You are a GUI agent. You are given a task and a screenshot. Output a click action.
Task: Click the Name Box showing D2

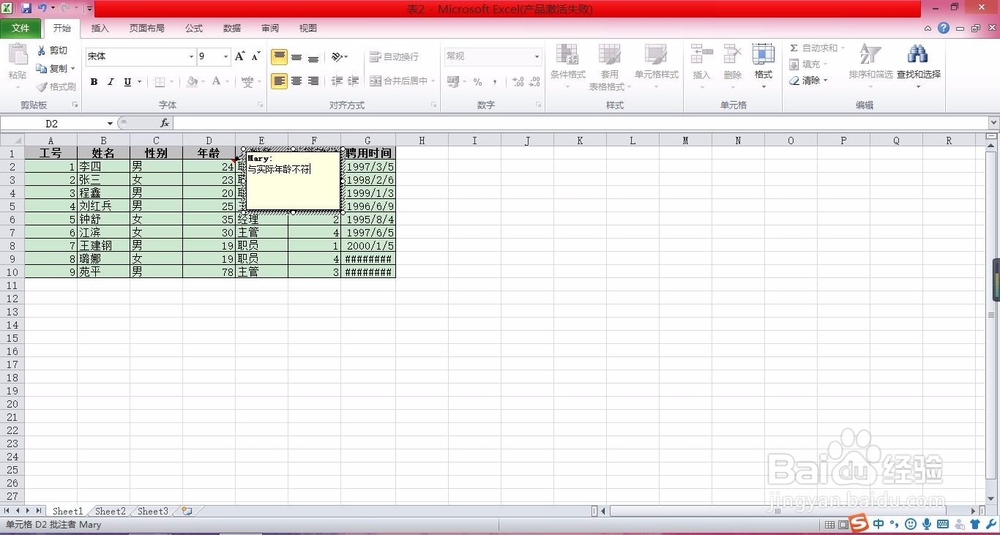pos(52,124)
